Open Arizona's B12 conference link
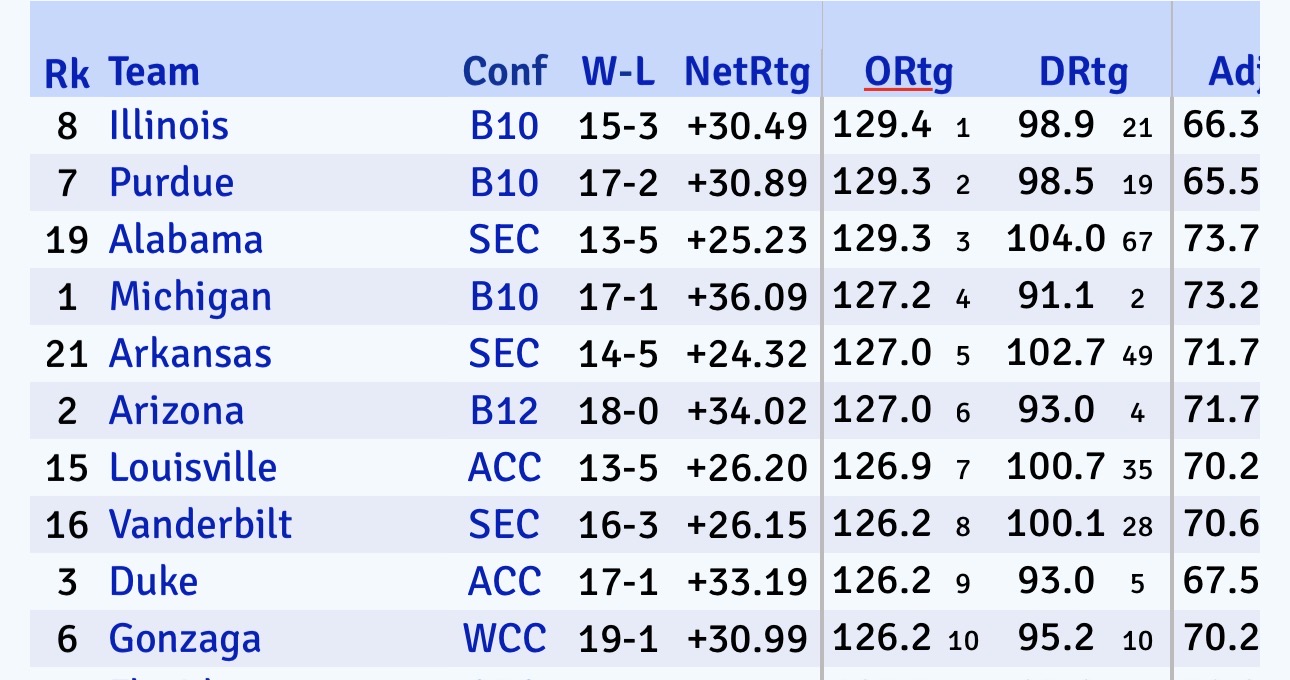 pyautogui.click(x=504, y=411)
